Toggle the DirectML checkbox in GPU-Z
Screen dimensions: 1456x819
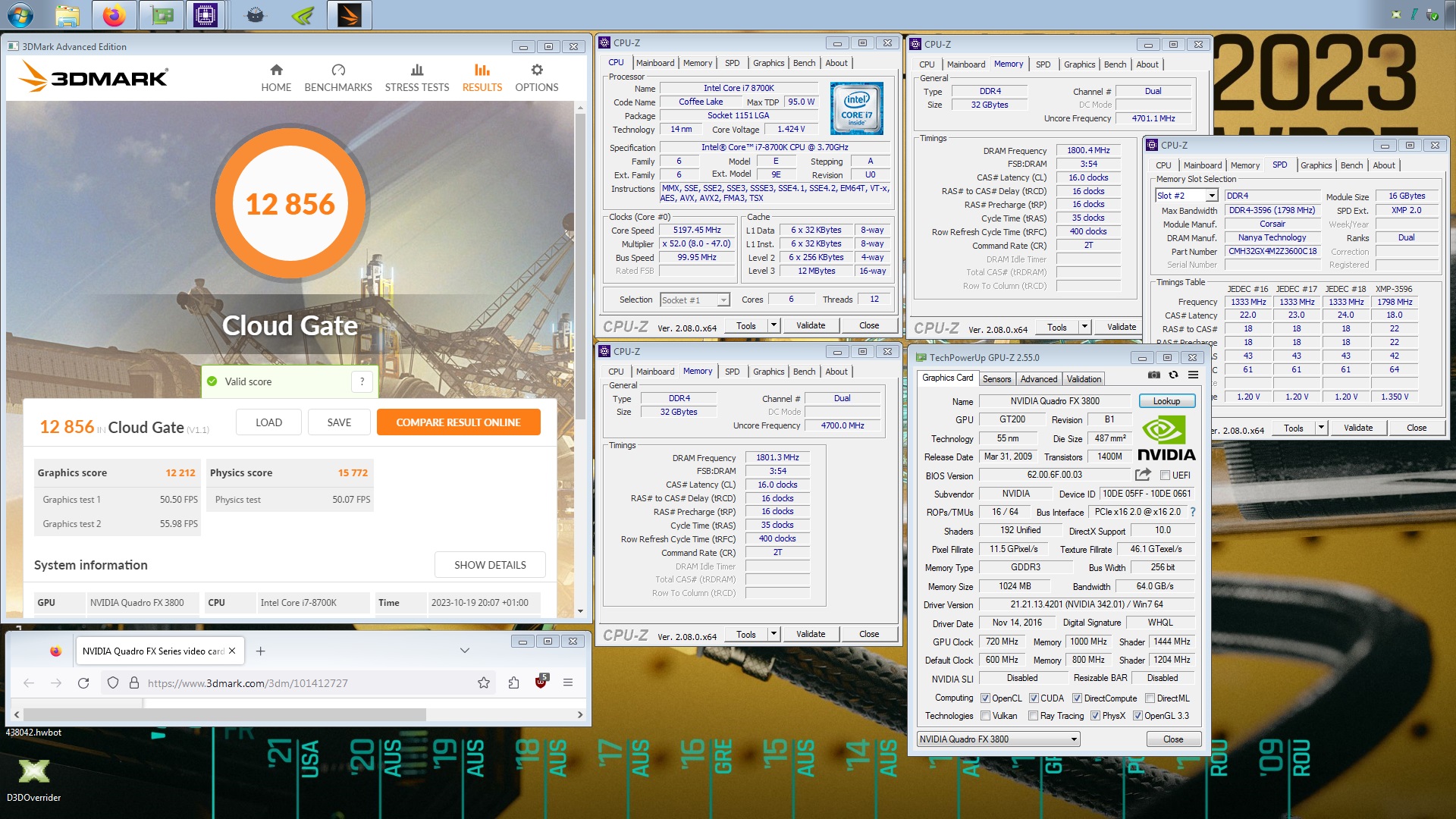click(1150, 698)
